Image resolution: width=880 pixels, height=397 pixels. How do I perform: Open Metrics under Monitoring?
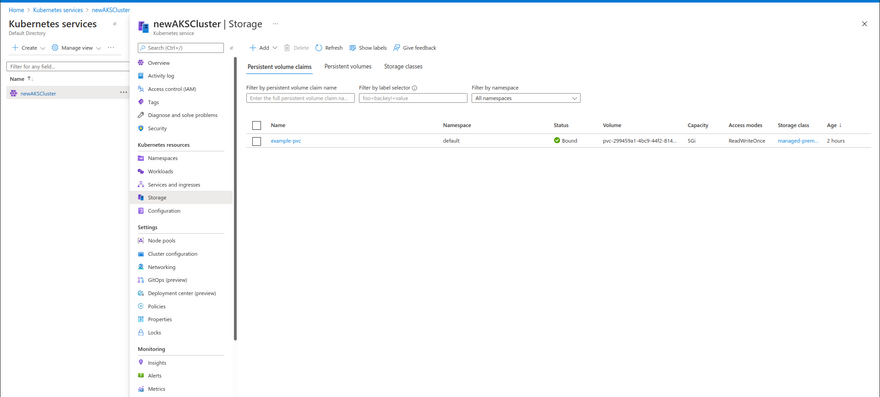coord(156,389)
